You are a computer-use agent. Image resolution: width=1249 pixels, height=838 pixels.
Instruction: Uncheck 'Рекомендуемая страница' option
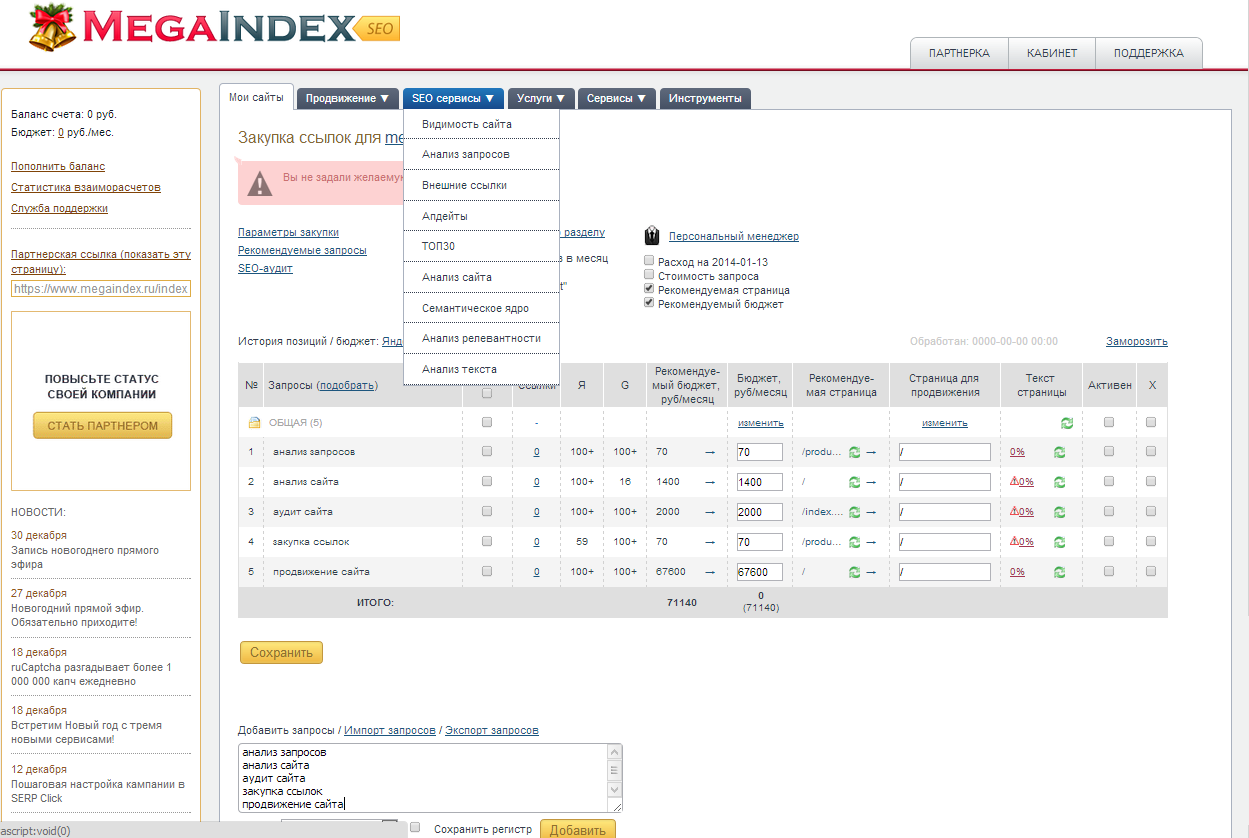click(x=649, y=289)
